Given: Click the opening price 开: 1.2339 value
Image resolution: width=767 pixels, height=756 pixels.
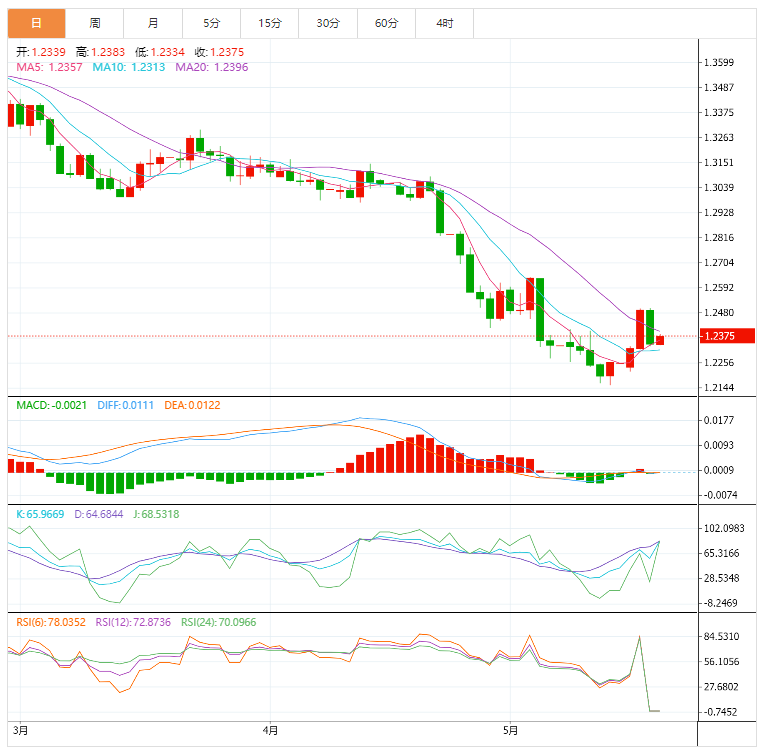Looking at the screenshot, I should tap(41, 52).
